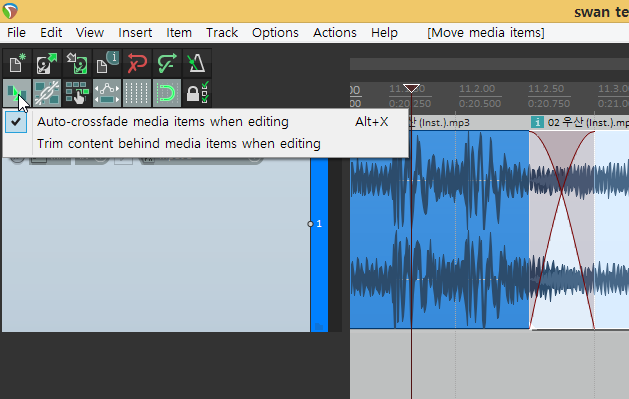Click the REAPER logo in the title bar

click(x=10, y=11)
